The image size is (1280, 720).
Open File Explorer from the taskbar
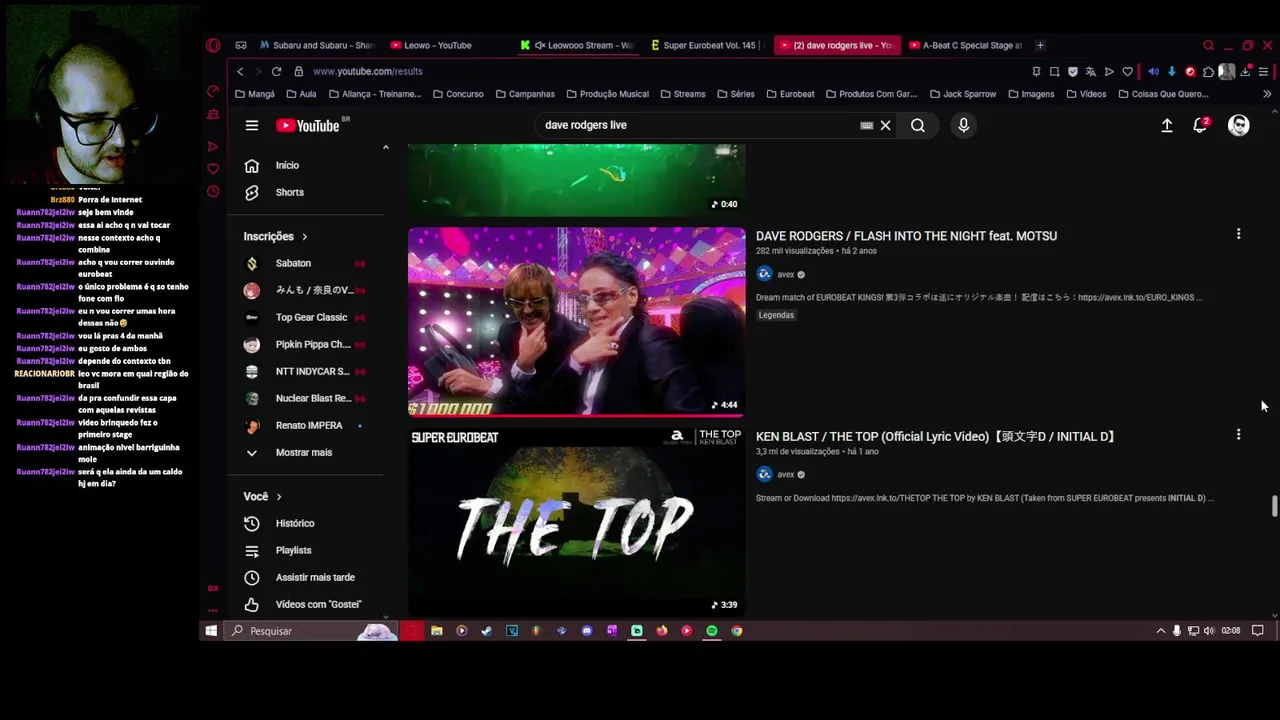point(436,631)
